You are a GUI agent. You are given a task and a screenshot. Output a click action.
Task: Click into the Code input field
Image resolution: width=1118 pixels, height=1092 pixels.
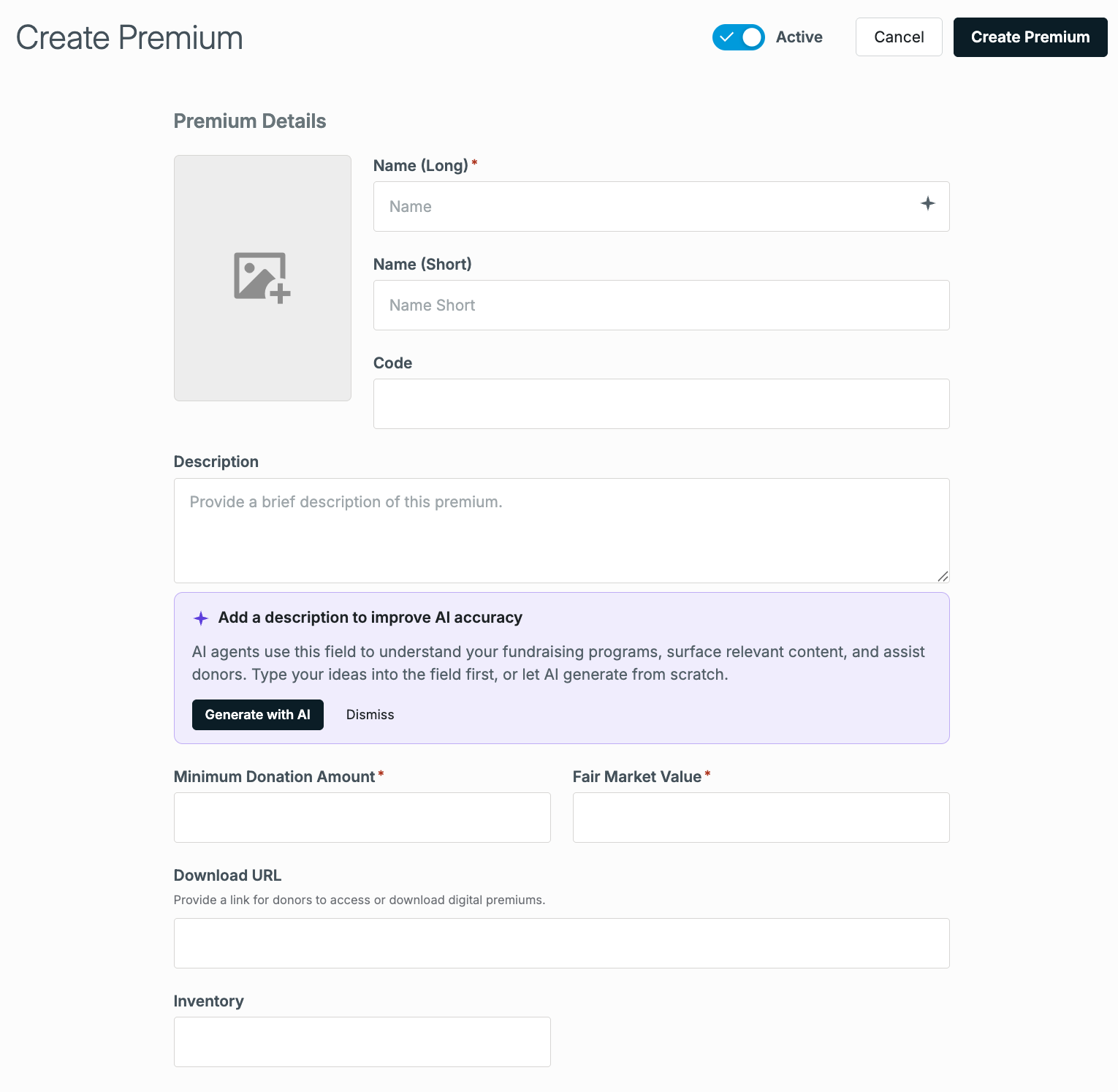coord(661,404)
